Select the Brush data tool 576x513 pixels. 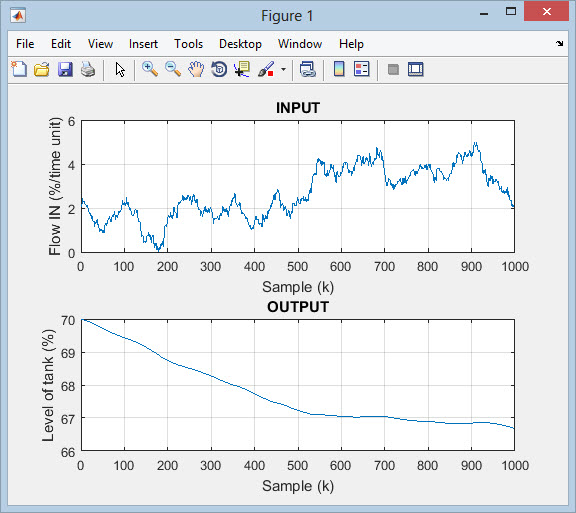266,69
